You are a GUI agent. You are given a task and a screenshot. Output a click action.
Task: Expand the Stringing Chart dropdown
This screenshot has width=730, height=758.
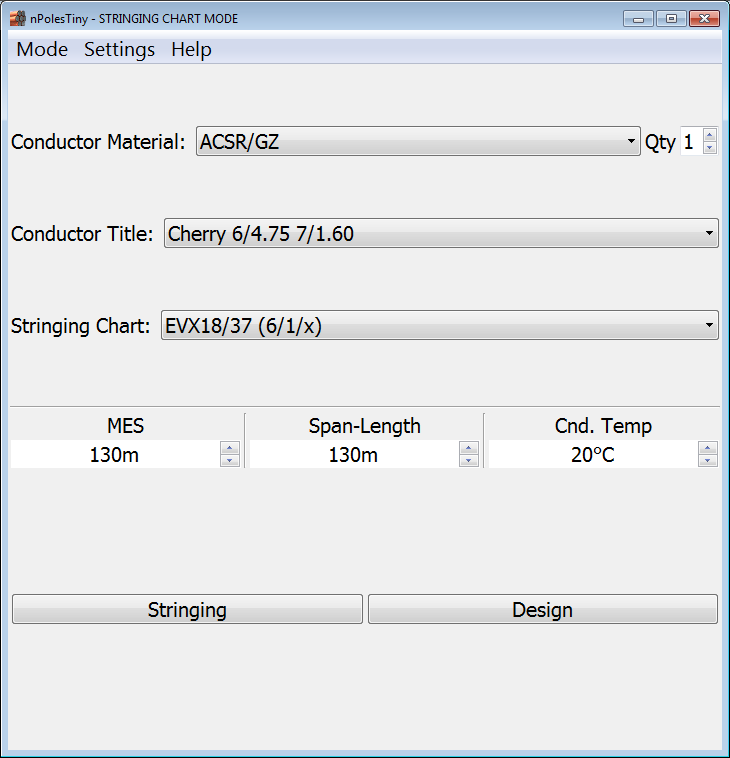439,325
